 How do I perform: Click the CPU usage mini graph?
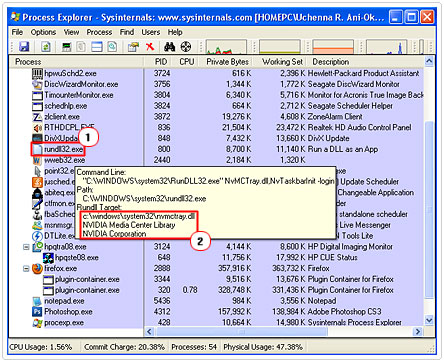pyautogui.click(x=226, y=47)
